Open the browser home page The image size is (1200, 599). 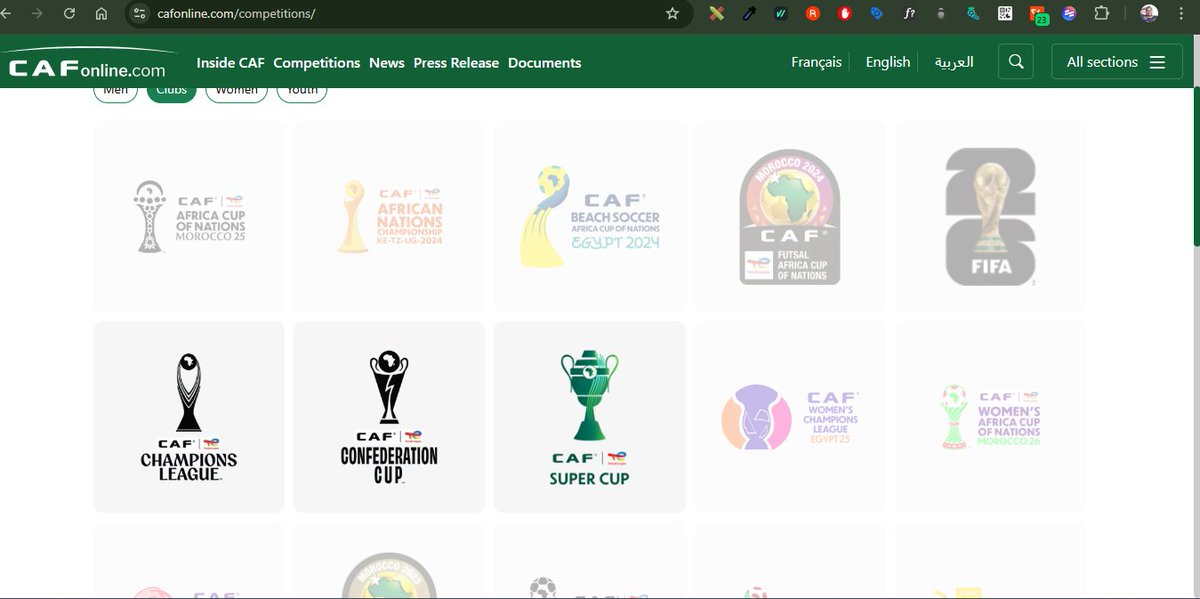[x=101, y=14]
